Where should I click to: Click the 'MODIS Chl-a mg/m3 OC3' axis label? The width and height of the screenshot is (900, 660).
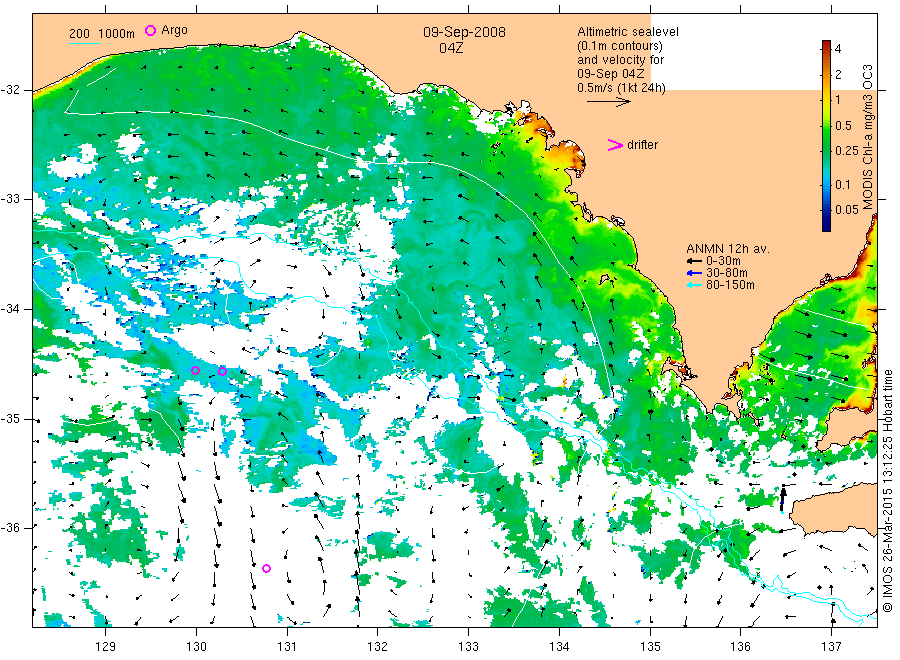coord(867,137)
